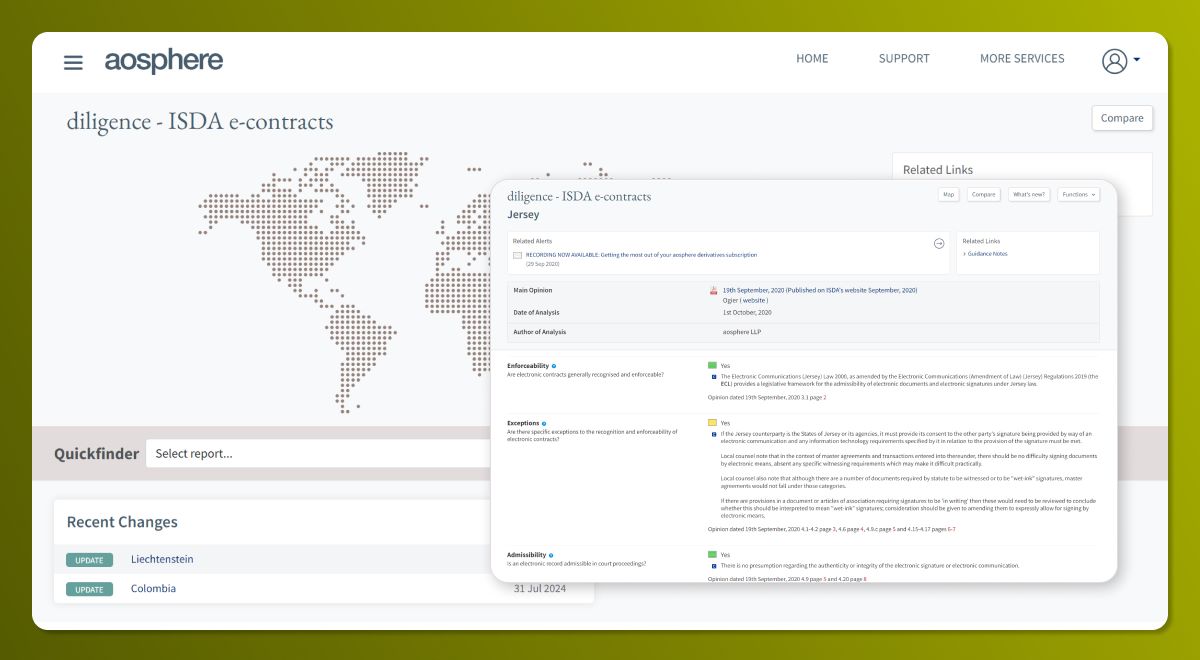The image size is (1200, 660).
Task: Click the PDF icon beside Main Opinion
Action: click(714, 291)
